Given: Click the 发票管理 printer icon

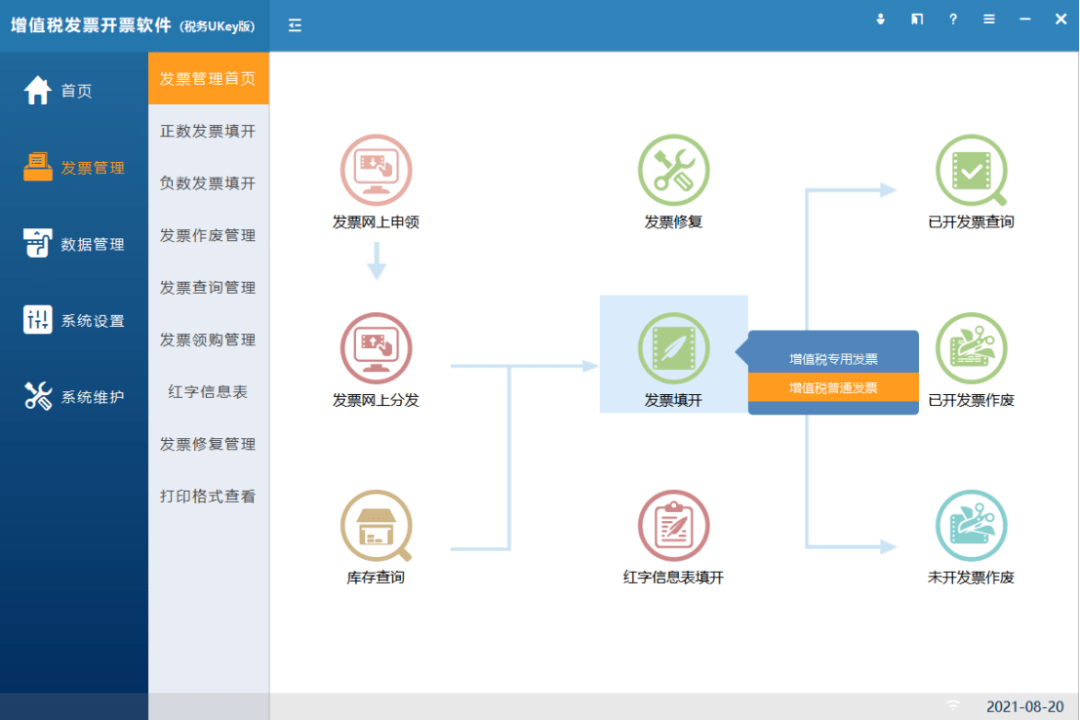Looking at the screenshot, I should point(37,167).
